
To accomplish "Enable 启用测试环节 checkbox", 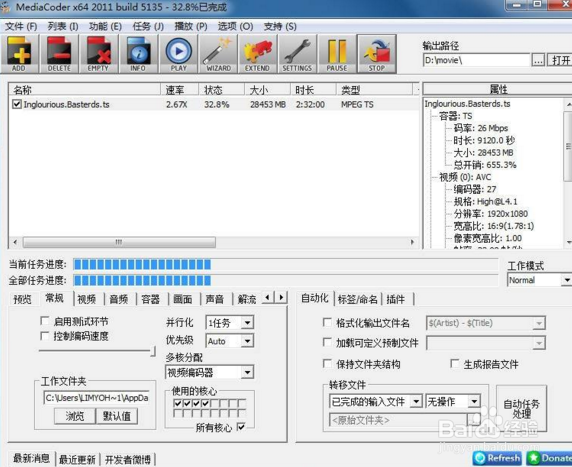I will 45,321.
